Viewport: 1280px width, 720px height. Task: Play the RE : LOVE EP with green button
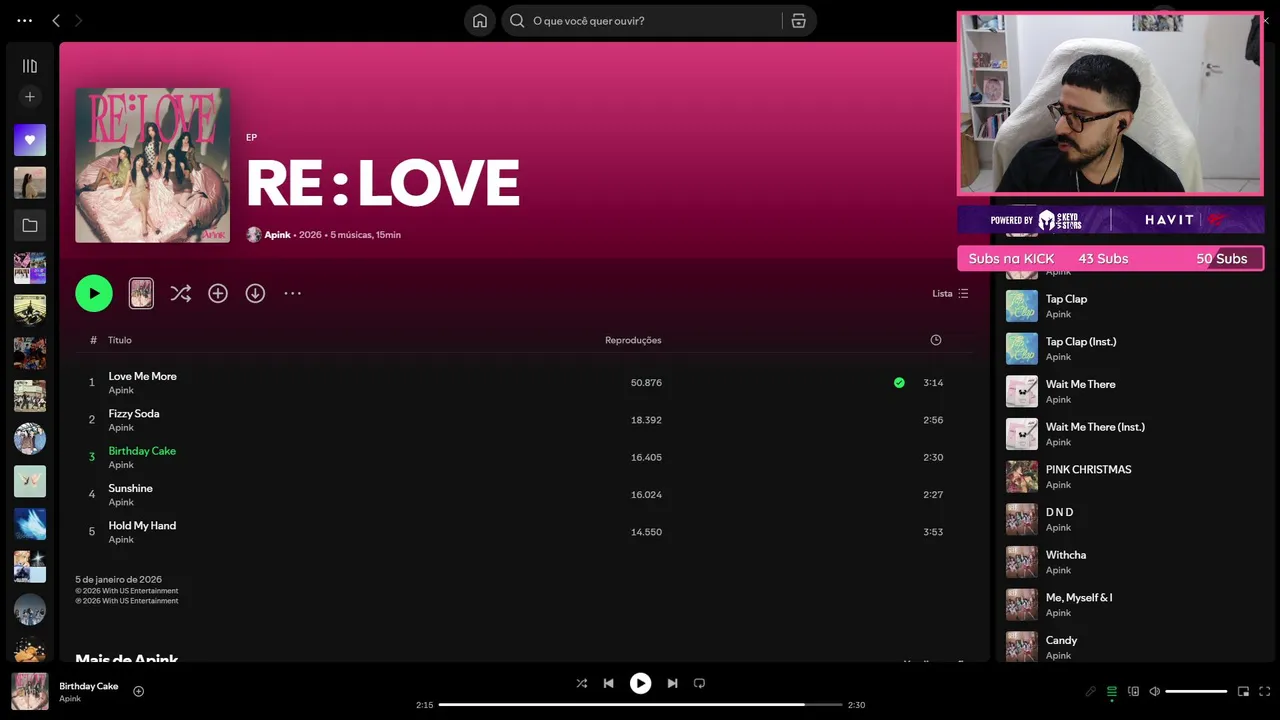(94, 293)
